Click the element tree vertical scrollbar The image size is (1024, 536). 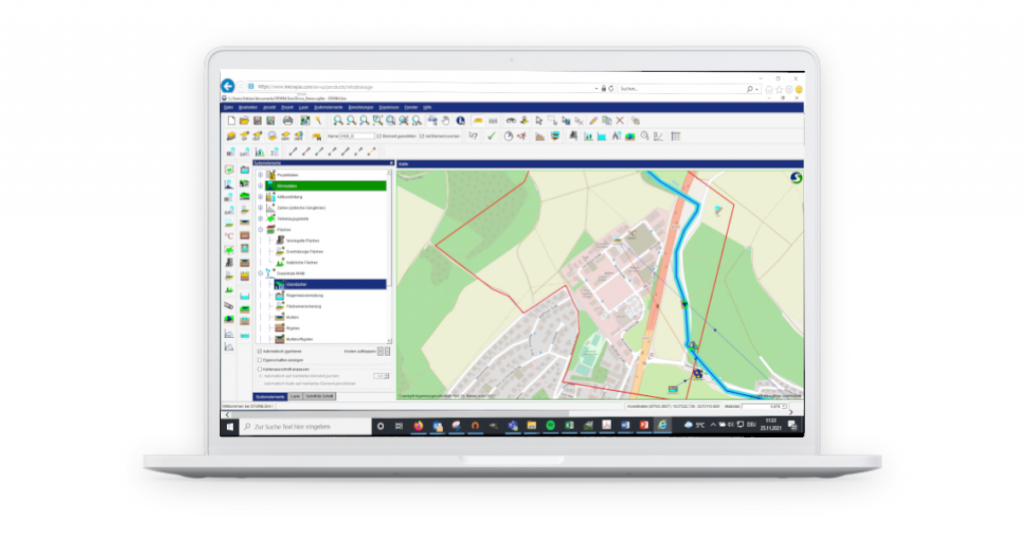pos(390,256)
